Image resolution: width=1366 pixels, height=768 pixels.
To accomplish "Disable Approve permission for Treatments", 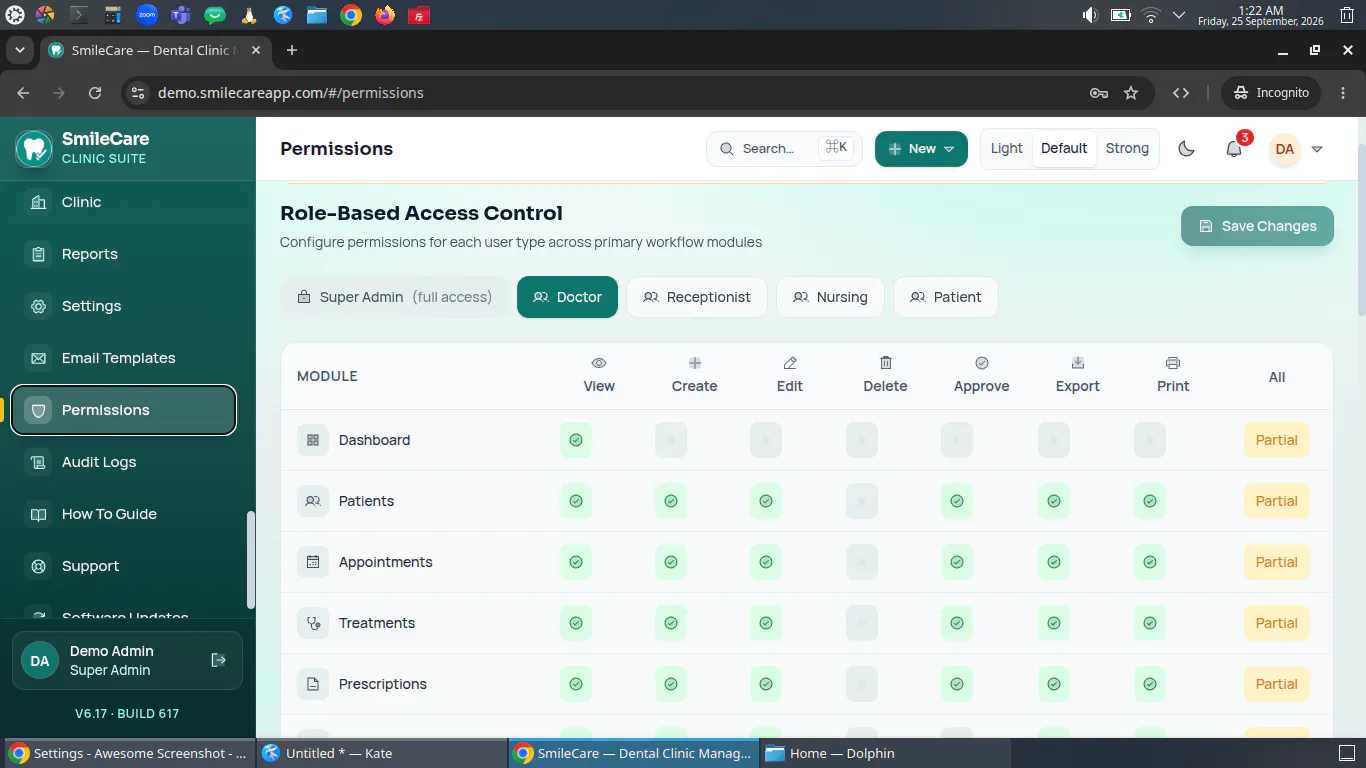I will 957,623.
